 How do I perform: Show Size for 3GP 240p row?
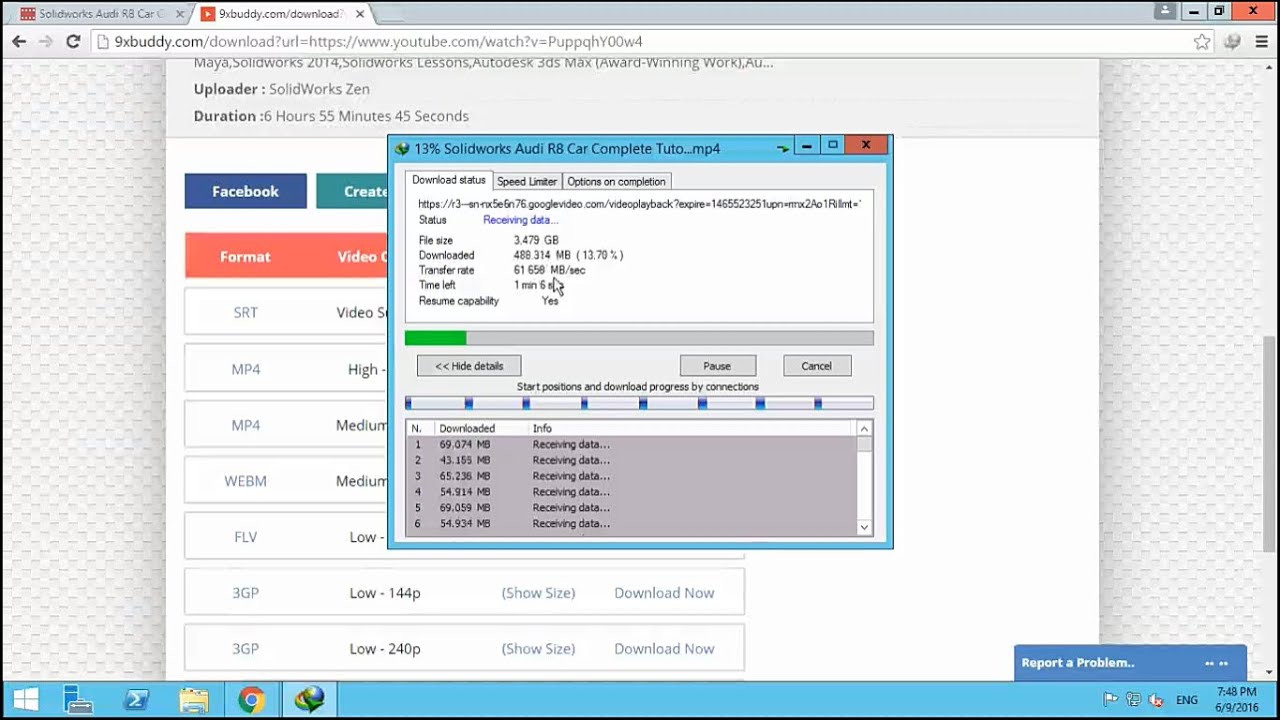[538, 649]
